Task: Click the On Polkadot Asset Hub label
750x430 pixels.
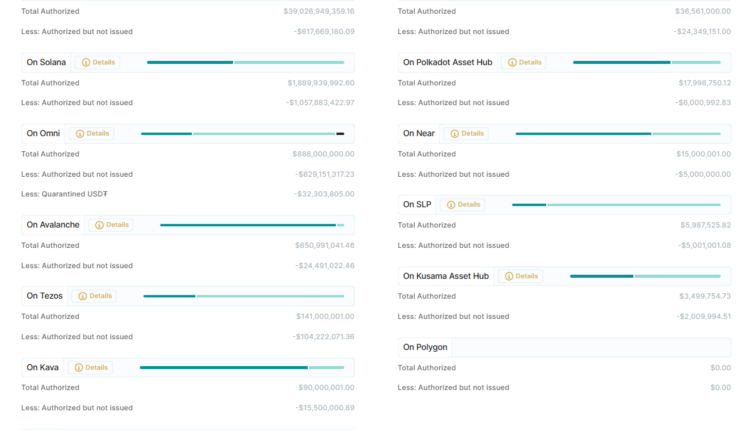Action: [447, 62]
